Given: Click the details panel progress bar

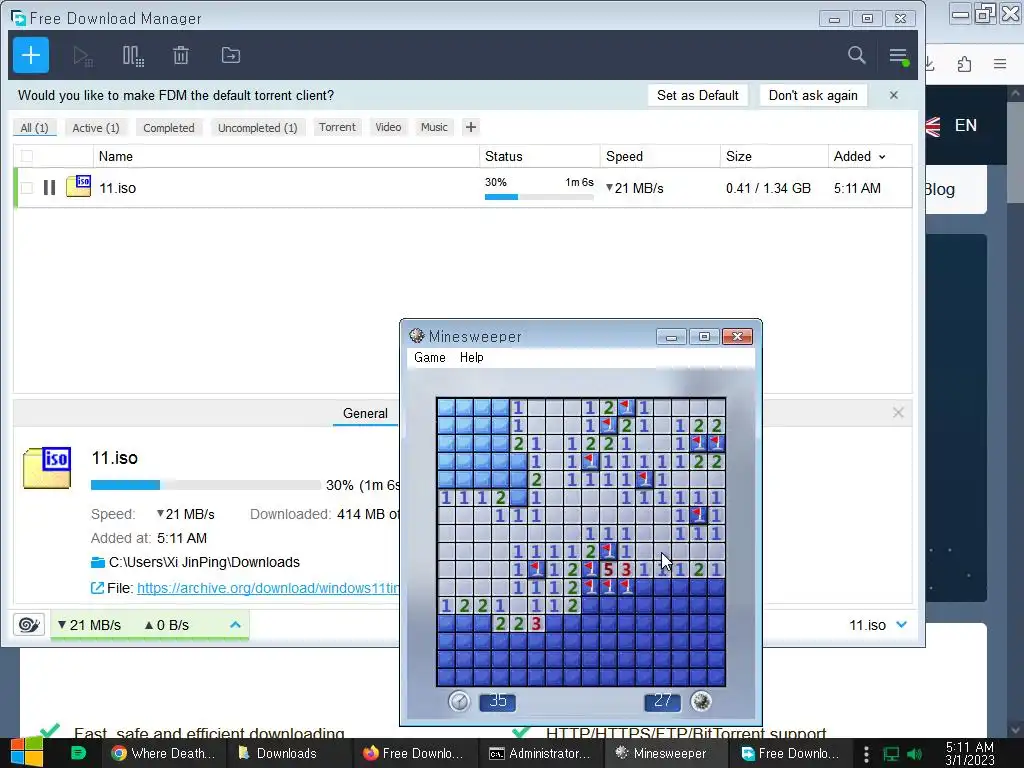Looking at the screenshot, I should (206, 485).
